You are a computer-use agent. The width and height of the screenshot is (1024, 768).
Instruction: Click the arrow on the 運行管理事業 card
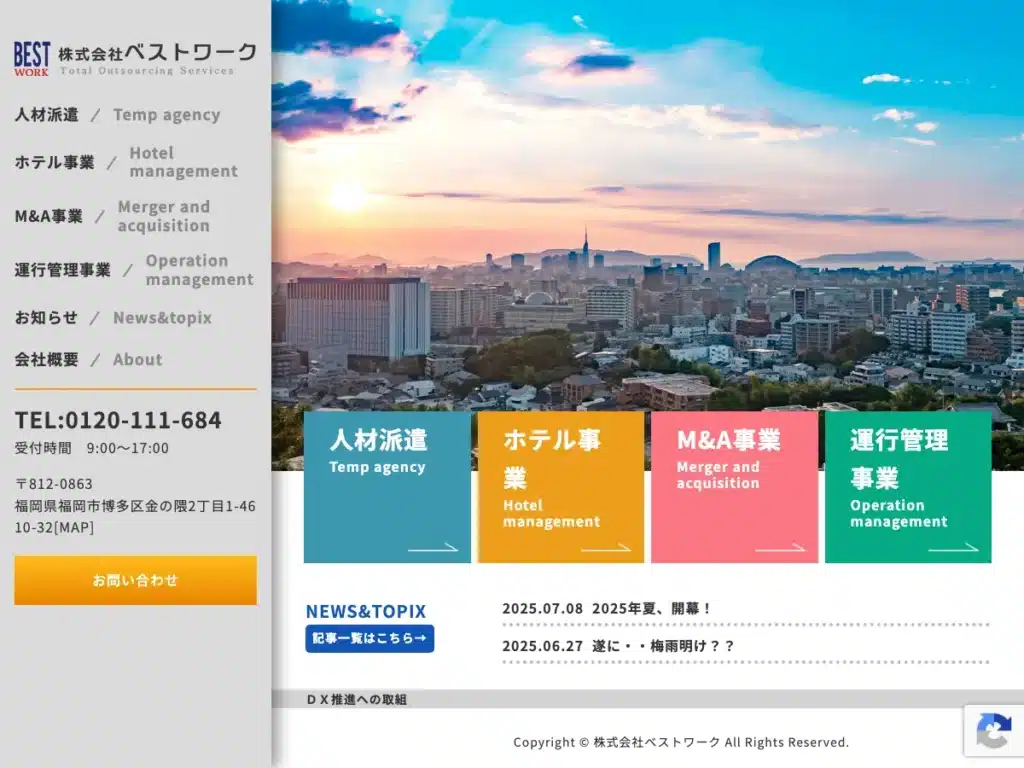953,547
